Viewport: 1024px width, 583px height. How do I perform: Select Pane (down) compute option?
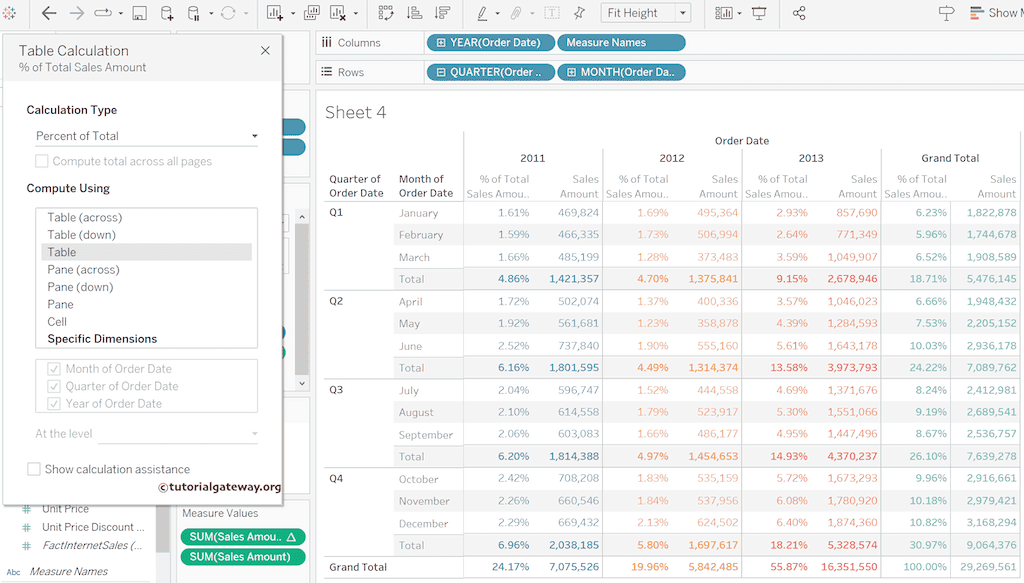coord(146,287)
